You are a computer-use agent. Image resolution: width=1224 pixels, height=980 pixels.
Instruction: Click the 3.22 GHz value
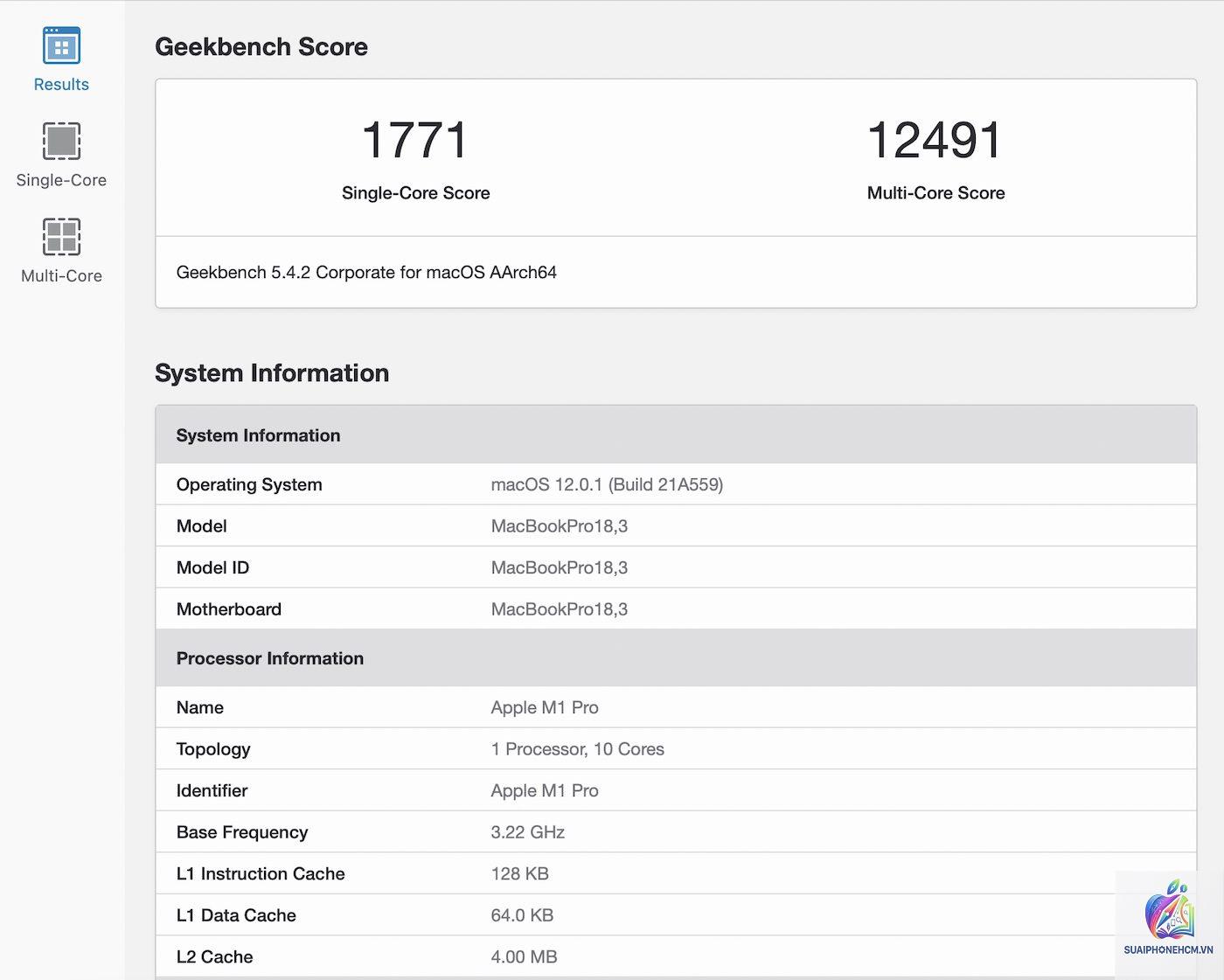tap(528, 832)
